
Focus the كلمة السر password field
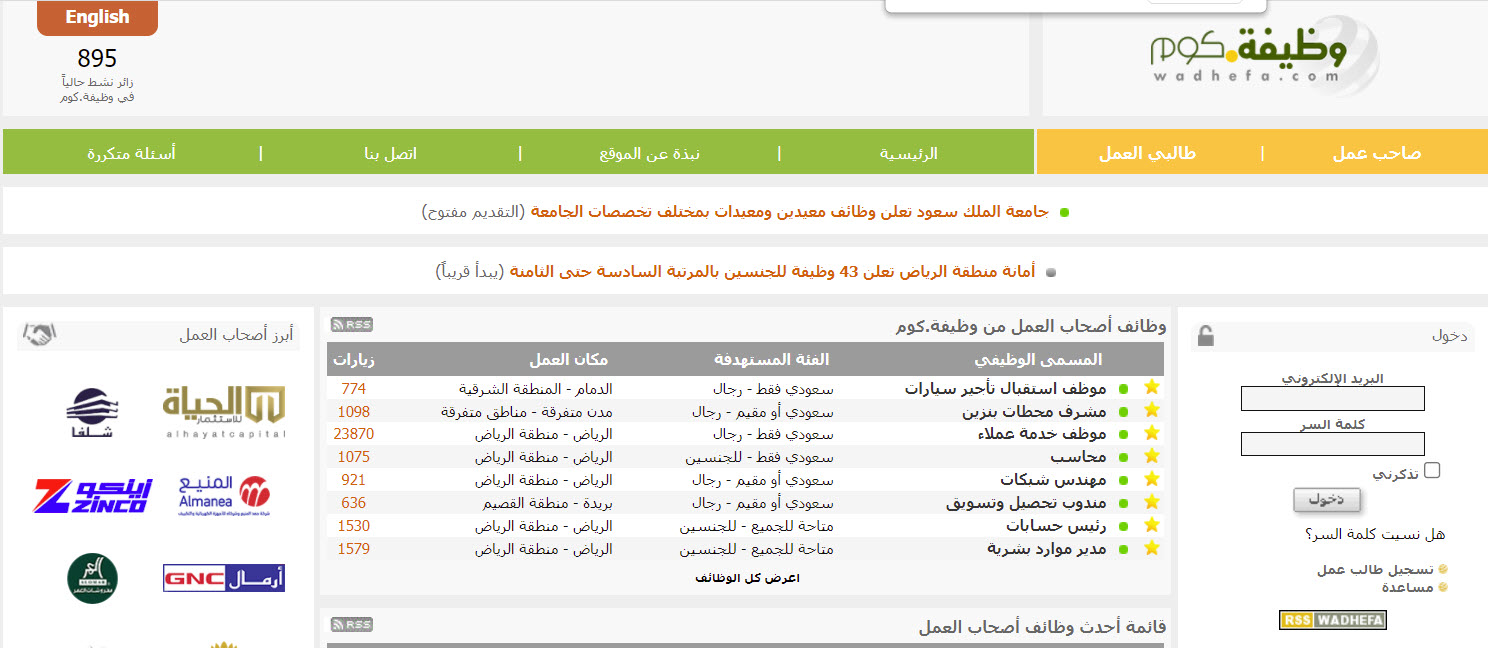click(1332, 444)
